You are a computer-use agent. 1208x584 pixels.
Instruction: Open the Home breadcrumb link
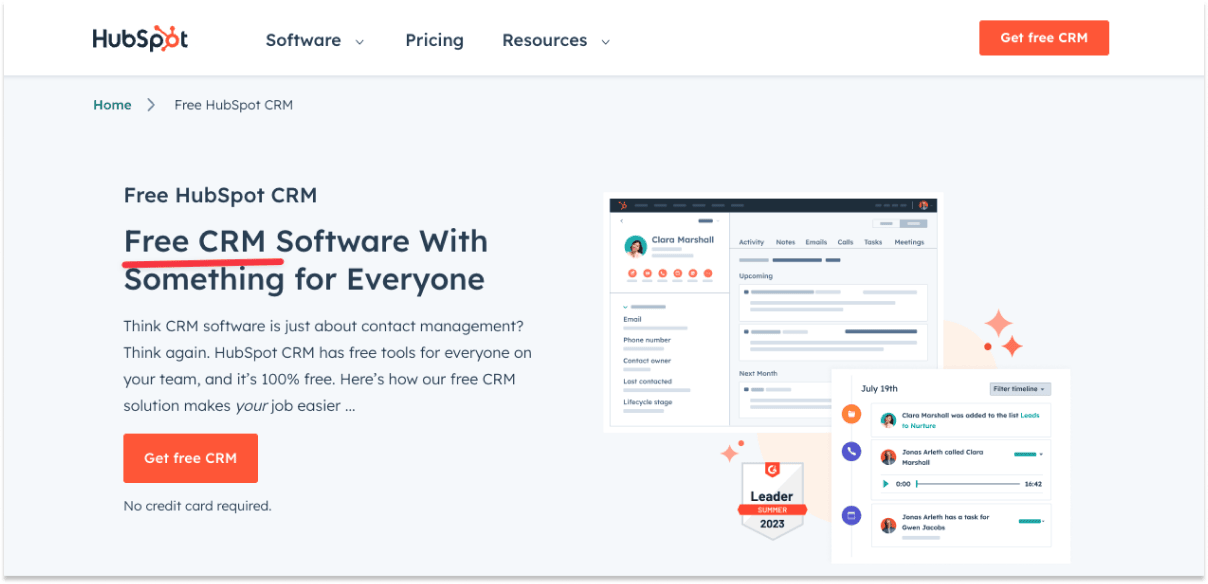(x=112, y=104)
